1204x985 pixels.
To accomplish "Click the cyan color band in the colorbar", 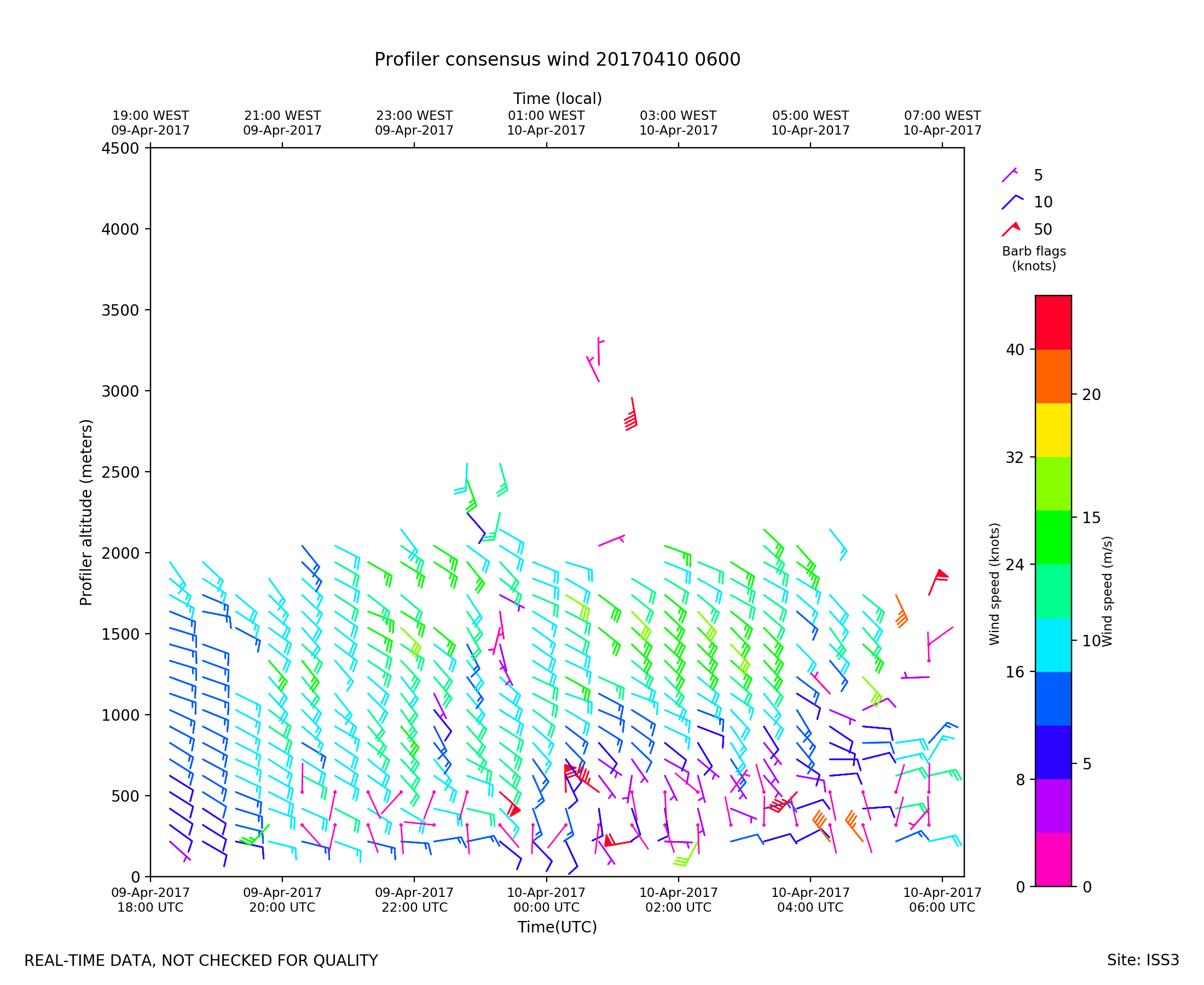I will click(x=1053, y=645).
